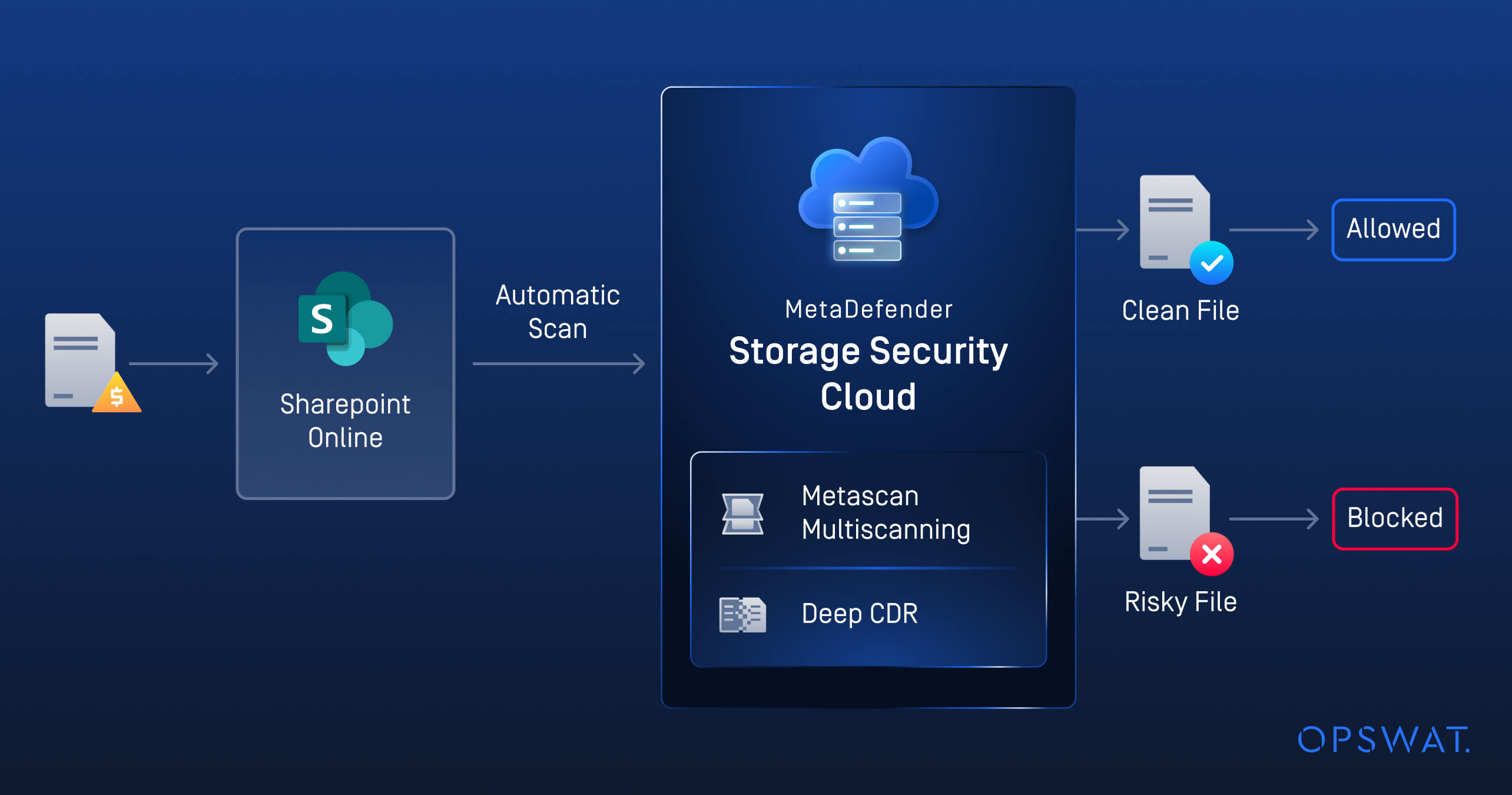Select the Metascan Multiscanning text entry
This screenshot has height=795, width=1512.
pos(886,512)
